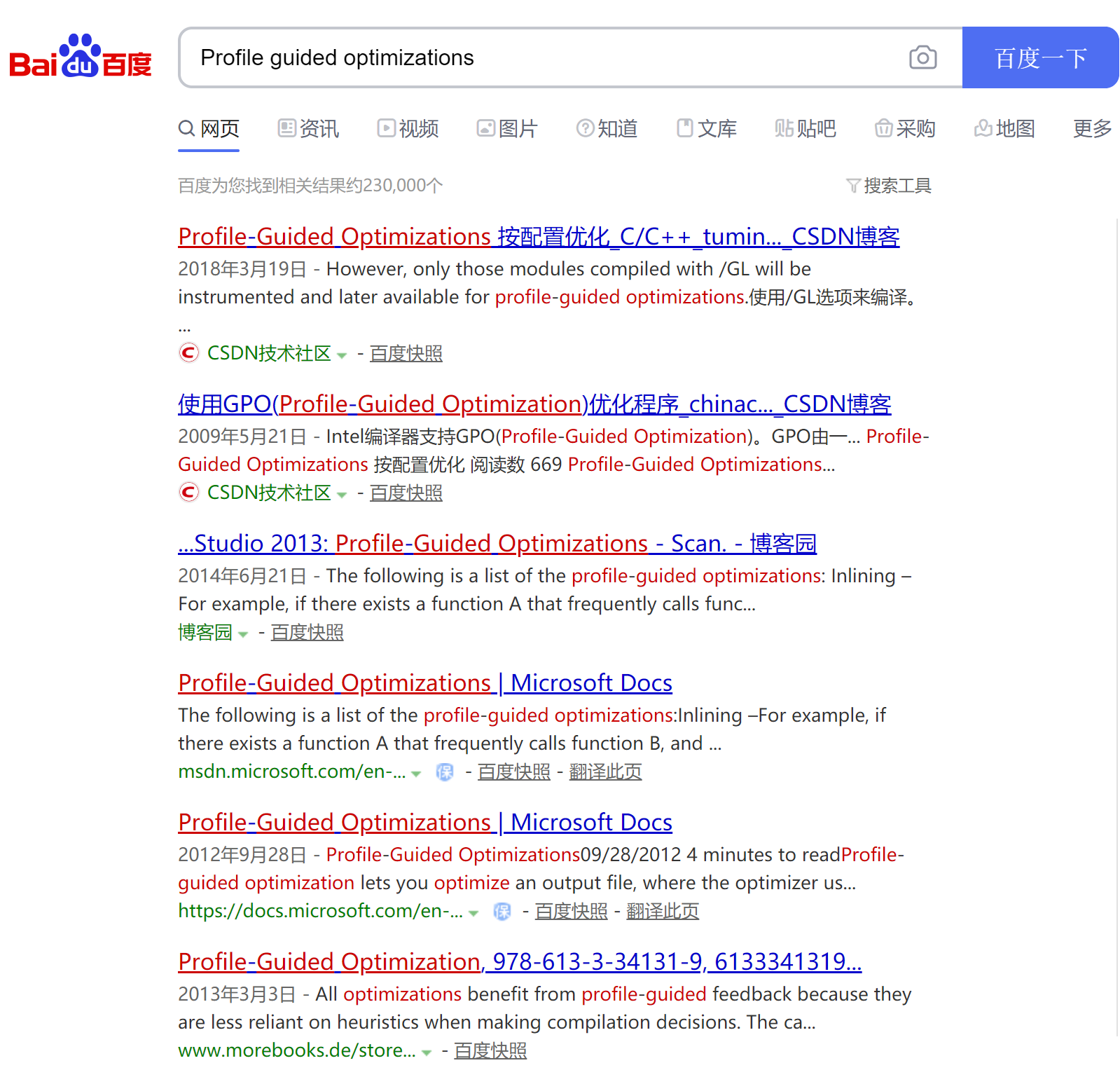This screenshot has width=1120, height=1070.
Task: Open image search via camera icon
Action: (x=922, y=57)
